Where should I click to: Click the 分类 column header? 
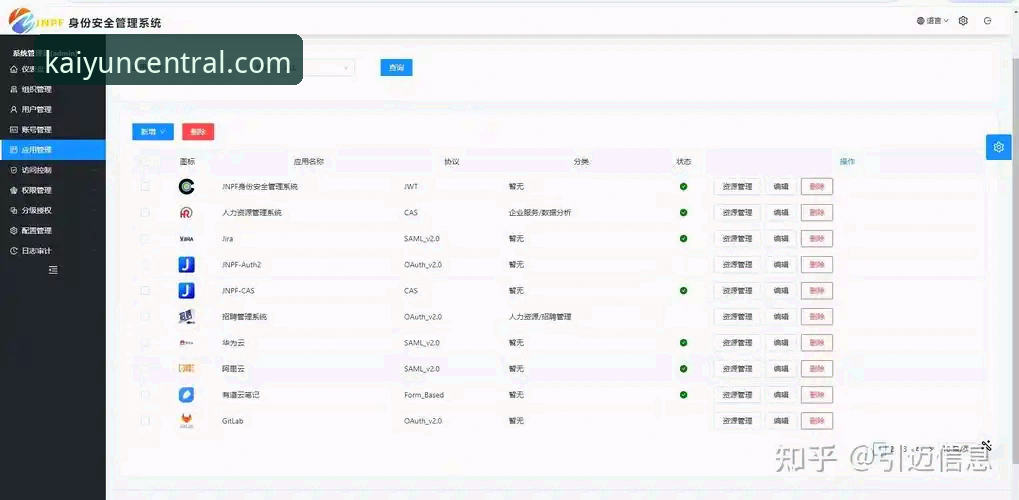pos(581,161)
